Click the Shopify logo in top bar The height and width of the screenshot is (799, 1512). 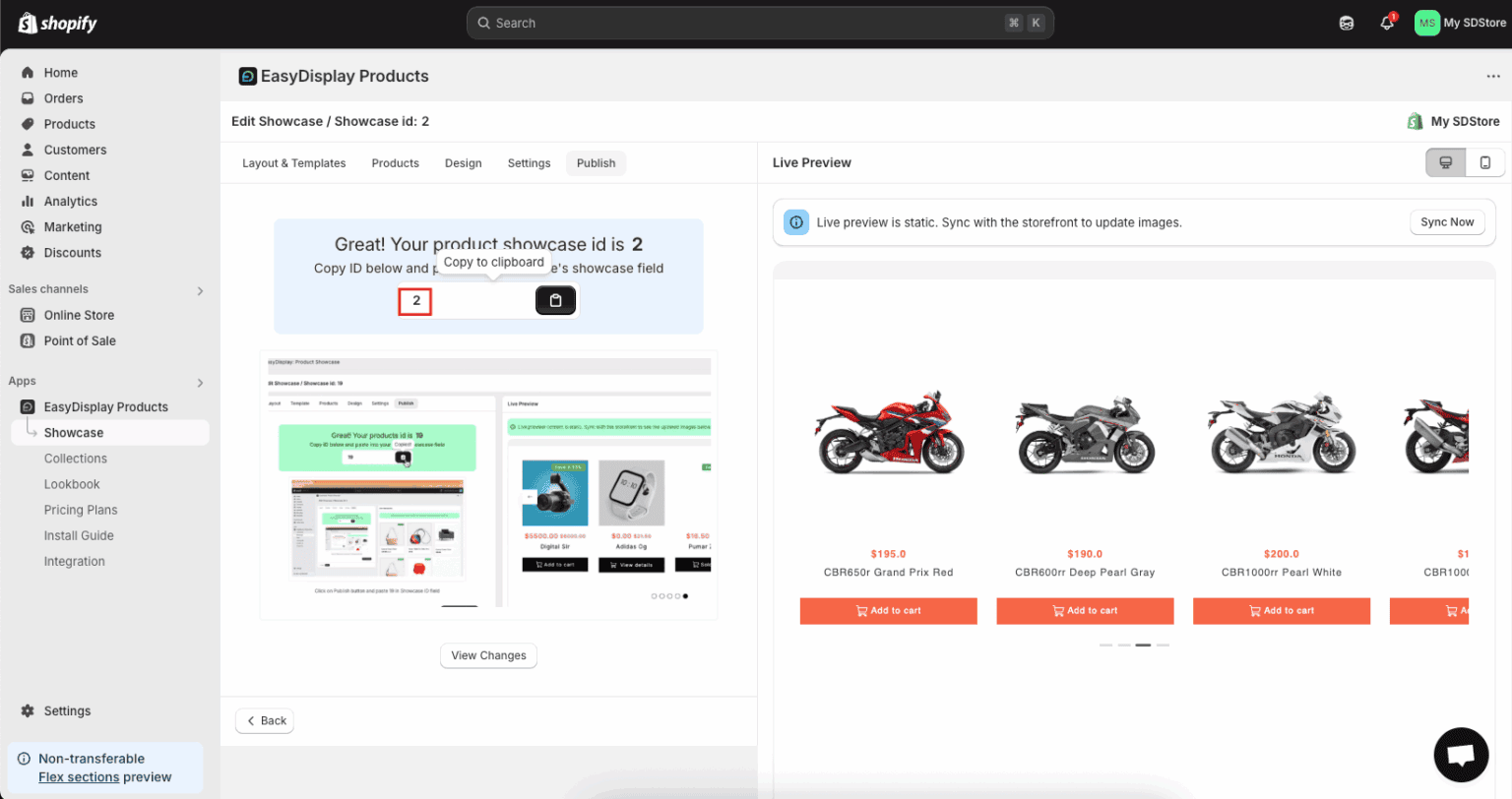point(56,22)
